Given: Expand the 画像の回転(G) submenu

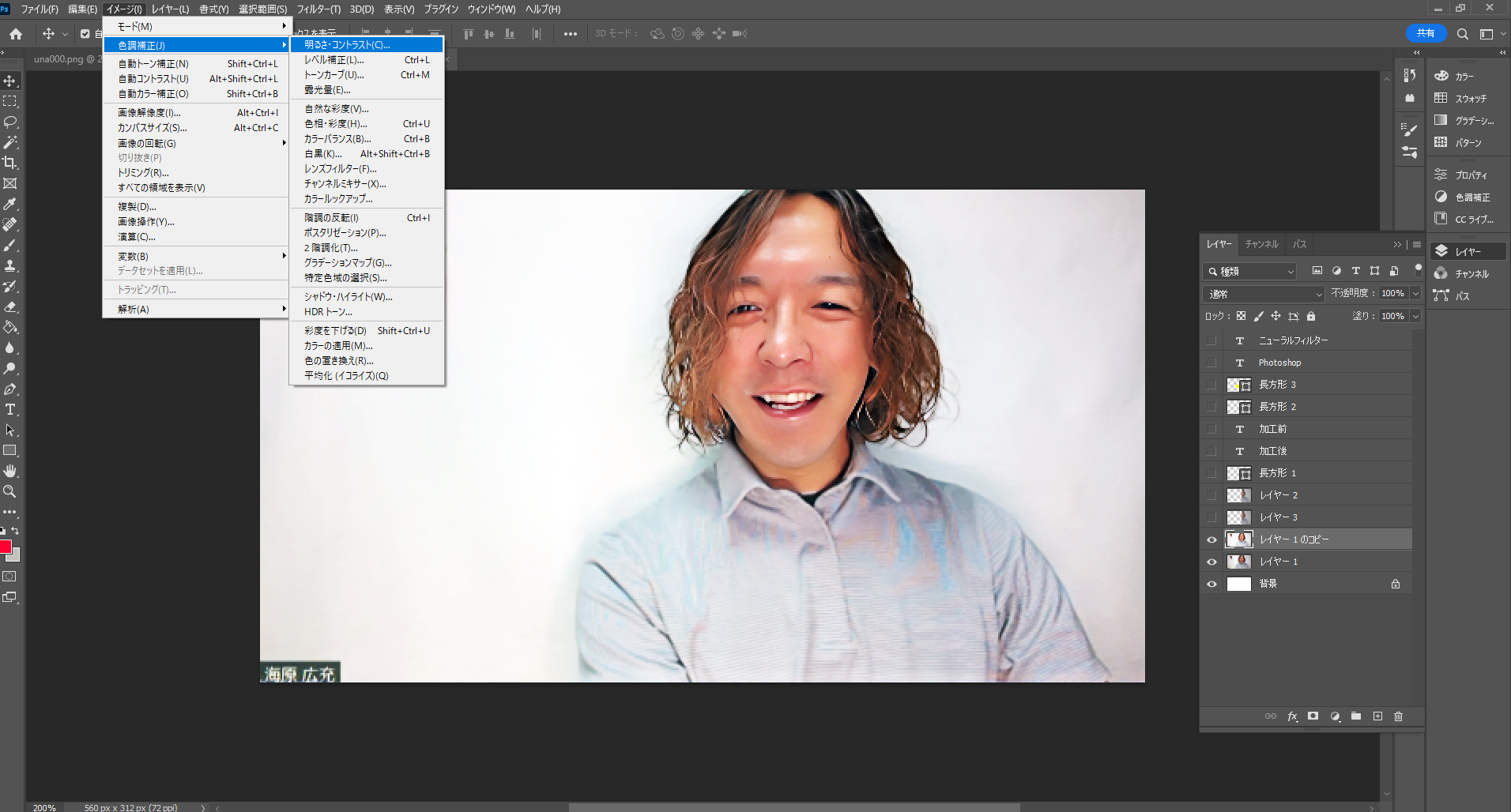Looking at the screenshot, I should point(196,143).
